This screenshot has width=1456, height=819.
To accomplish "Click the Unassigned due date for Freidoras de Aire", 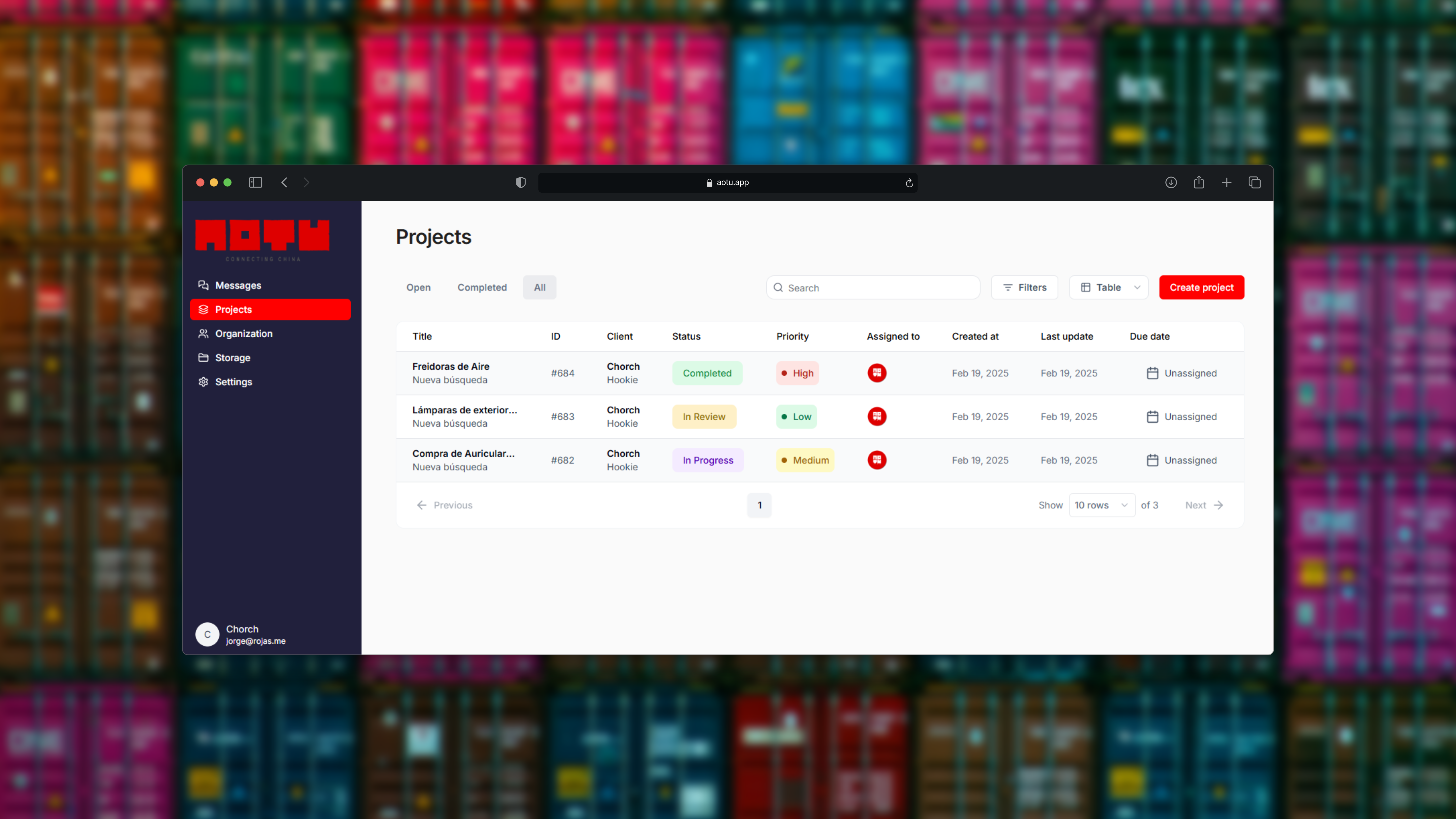I will pos(1190,373).
